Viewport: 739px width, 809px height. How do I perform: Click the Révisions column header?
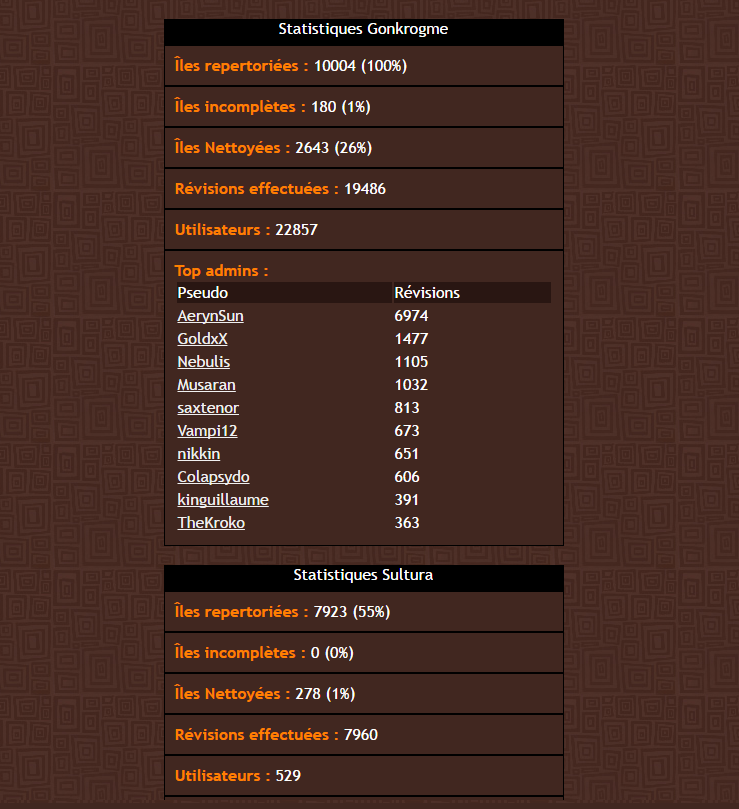pyautogui.click(x=427, y=293)
